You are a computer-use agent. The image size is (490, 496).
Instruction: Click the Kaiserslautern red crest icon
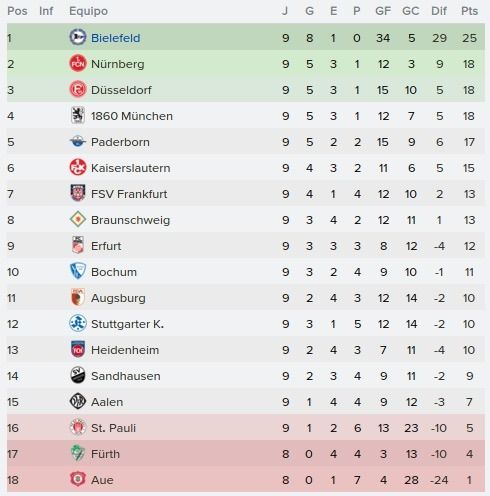coord(78,167)
